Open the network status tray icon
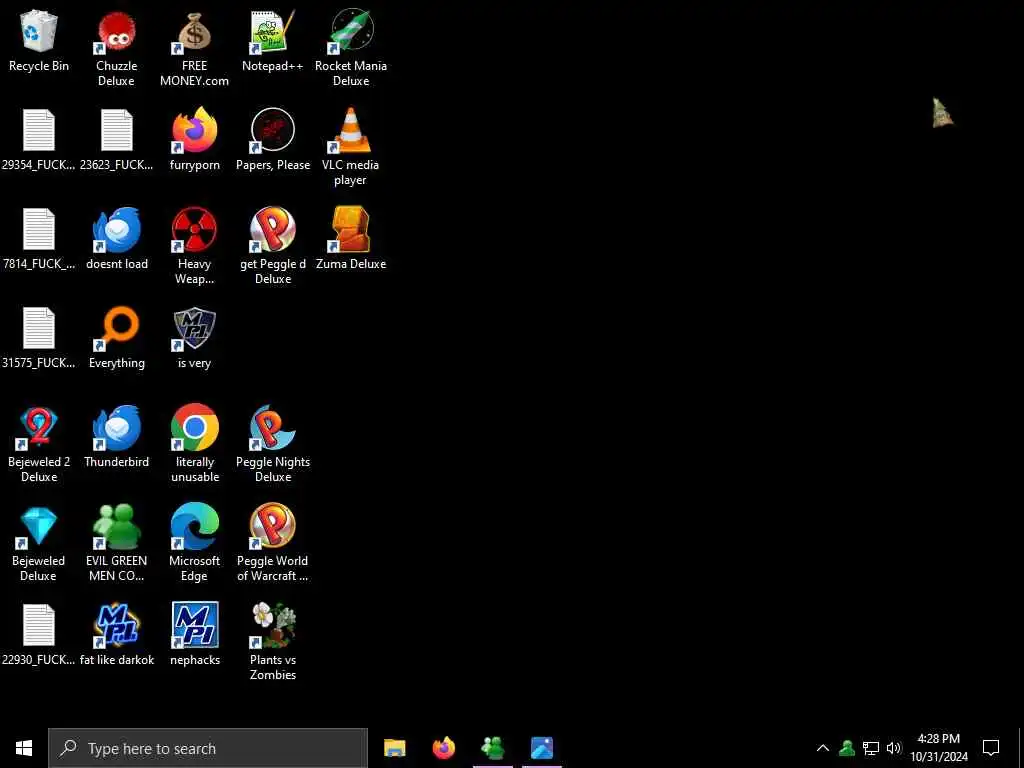This screenshot has height=768, width=1024. pos(871,748)
